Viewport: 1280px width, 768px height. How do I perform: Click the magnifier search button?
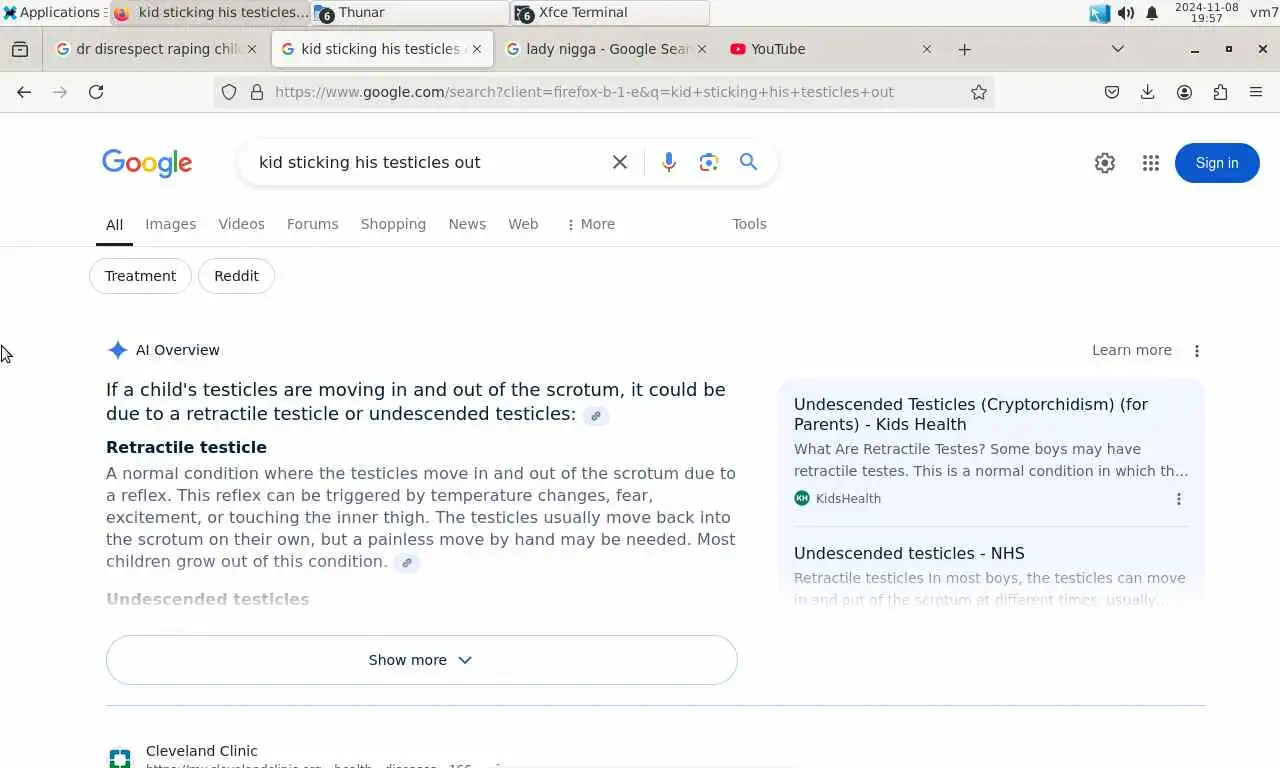pyautogui.click(x=748, y=162)
